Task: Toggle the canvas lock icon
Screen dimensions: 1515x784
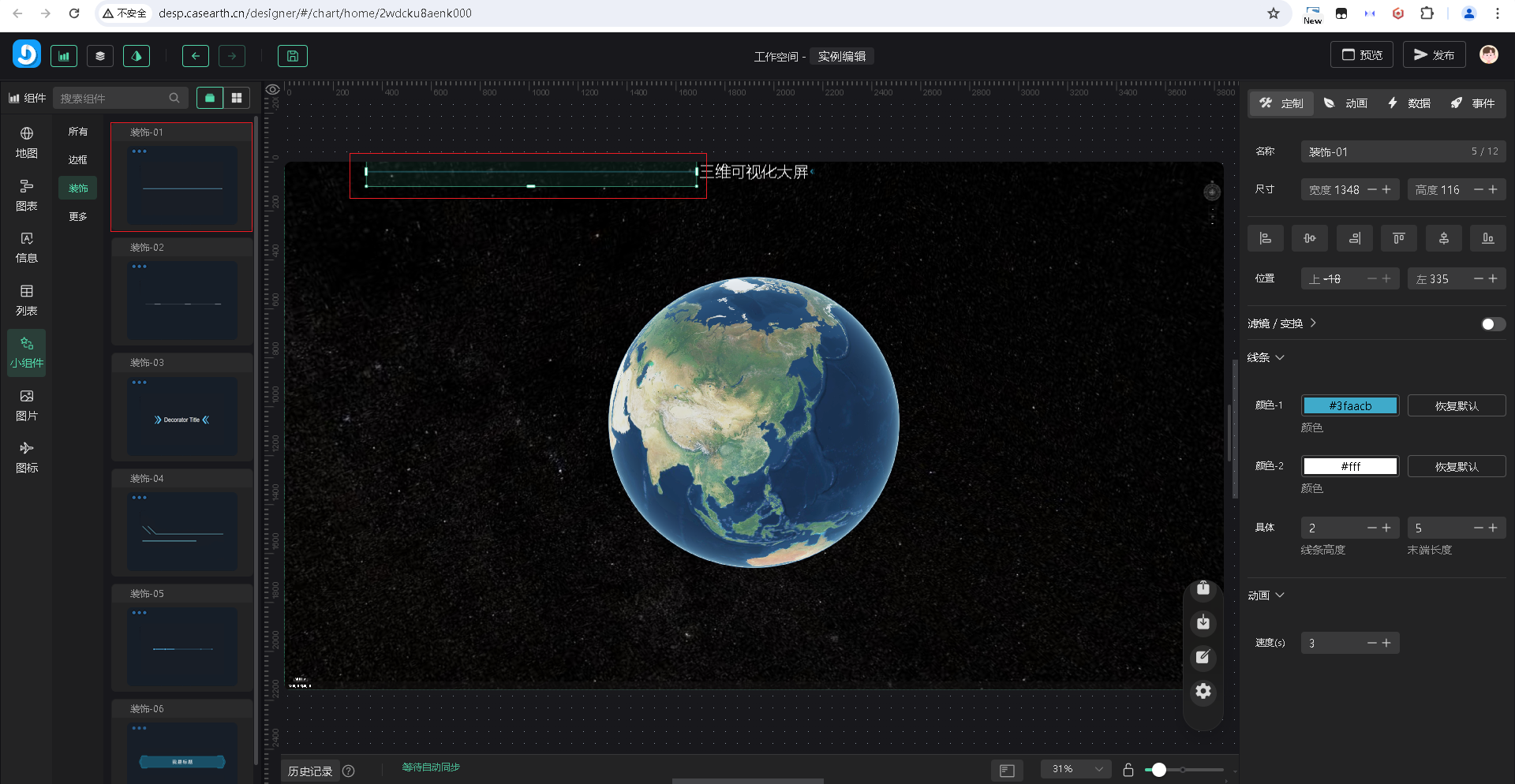Action: (1128, 770)
